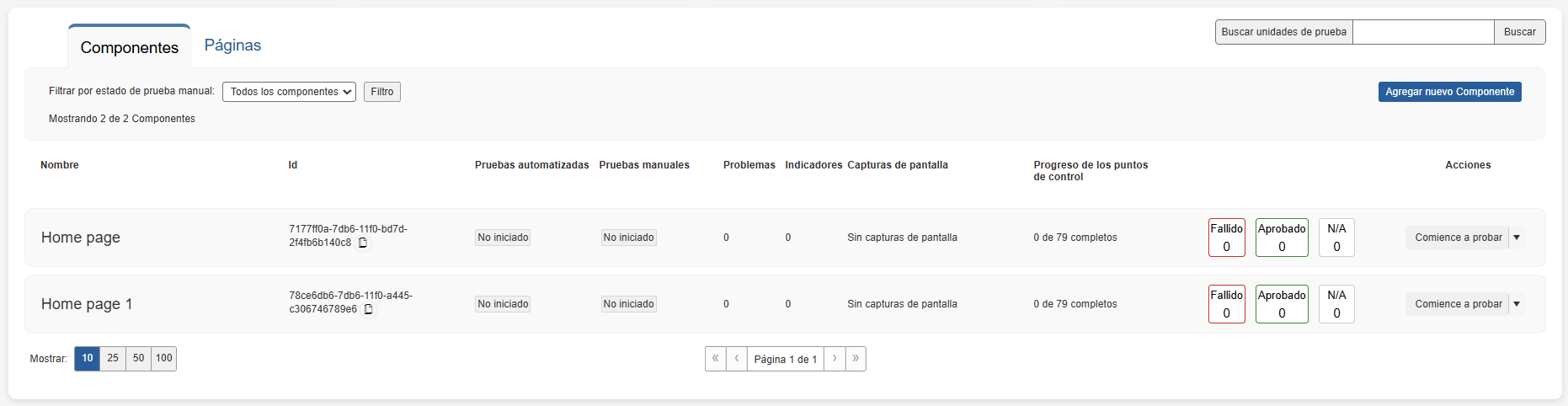Screen dimensions: 1568x406
Task: Copy the Home page component ID
Action: pyautogui.click(x=363, y=243)
